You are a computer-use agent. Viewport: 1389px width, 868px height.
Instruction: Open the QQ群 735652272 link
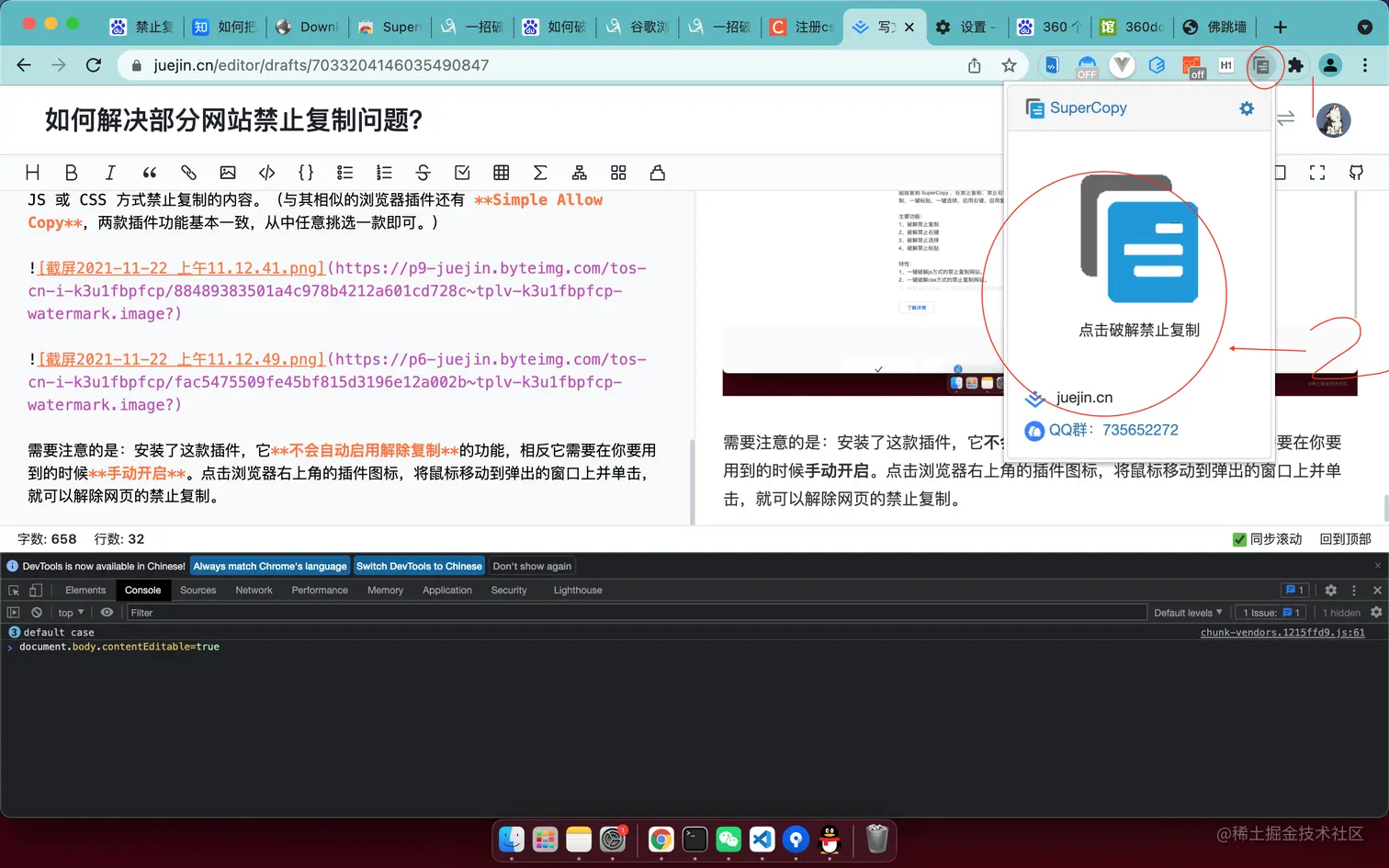click(x=1114, y=430)
